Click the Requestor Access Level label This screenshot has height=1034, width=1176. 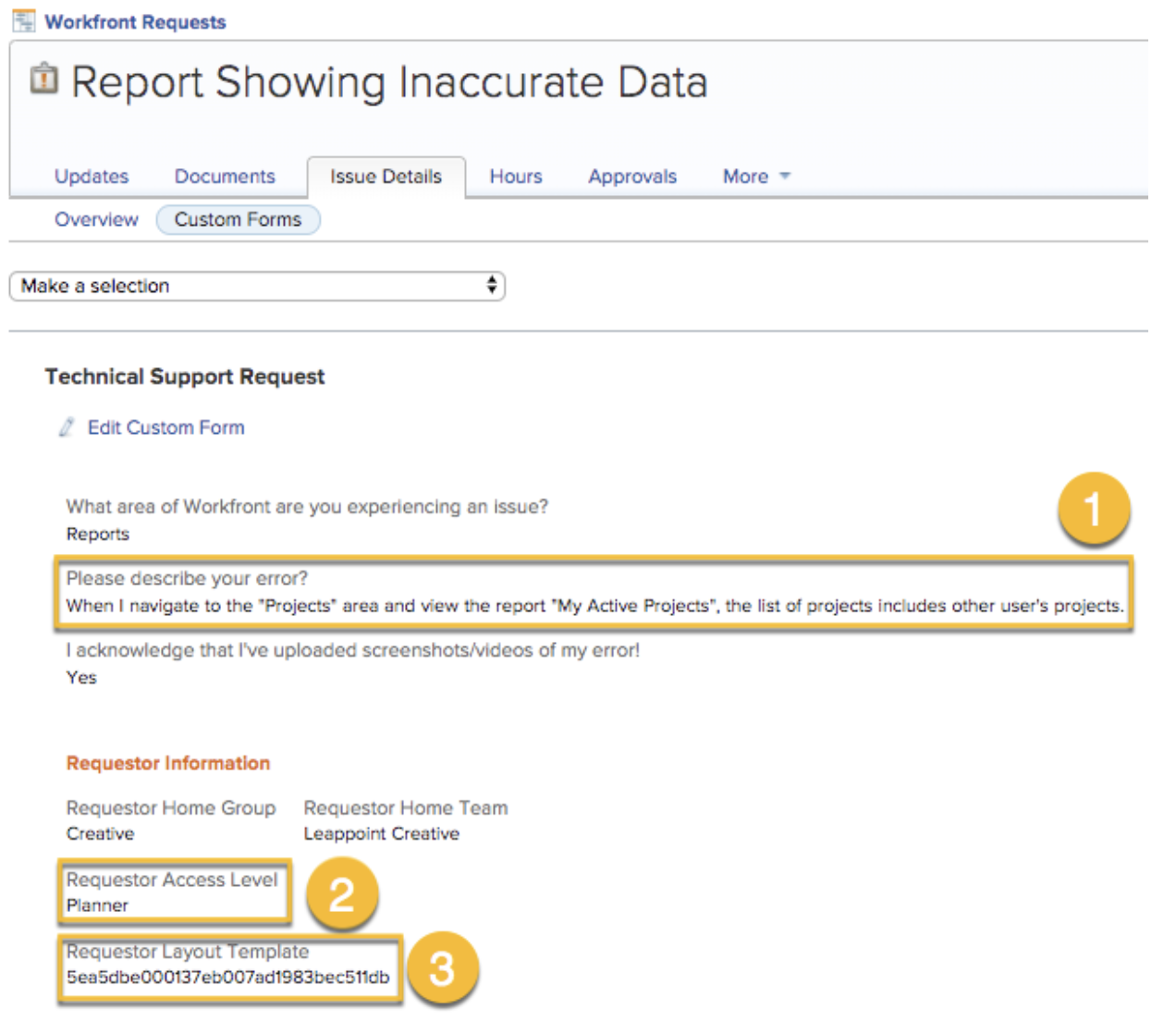[172, 880]
